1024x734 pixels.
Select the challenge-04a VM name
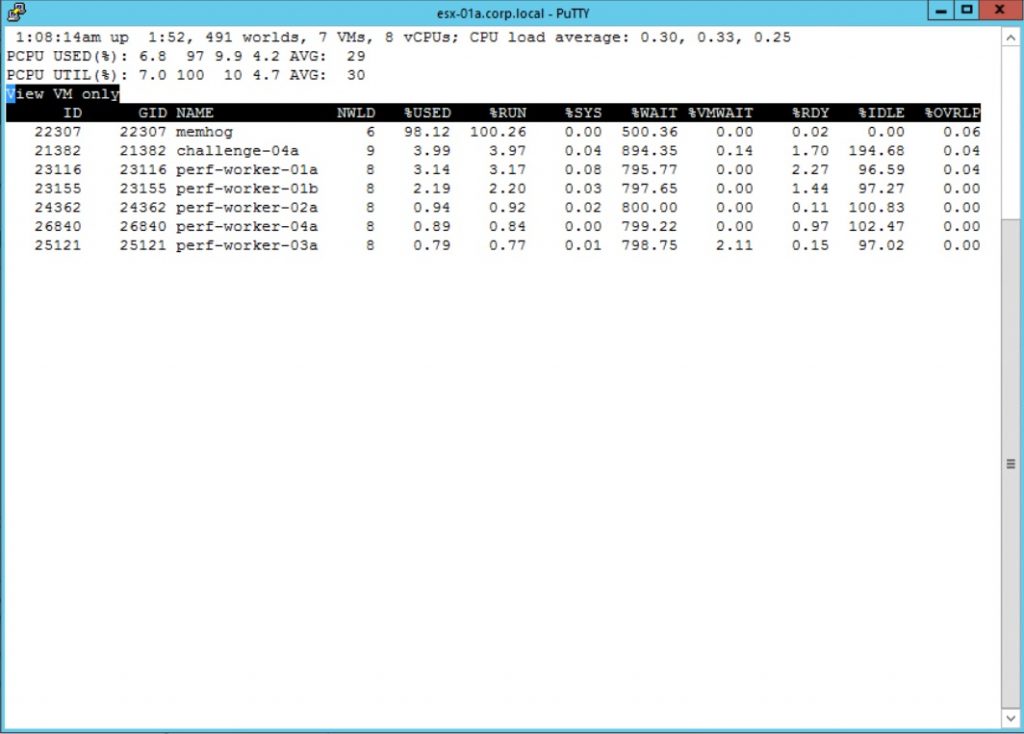(x=238, y=151)
